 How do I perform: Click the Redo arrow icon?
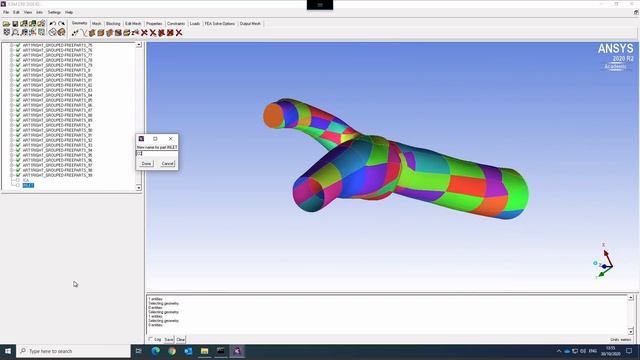(x=61, y=24)
